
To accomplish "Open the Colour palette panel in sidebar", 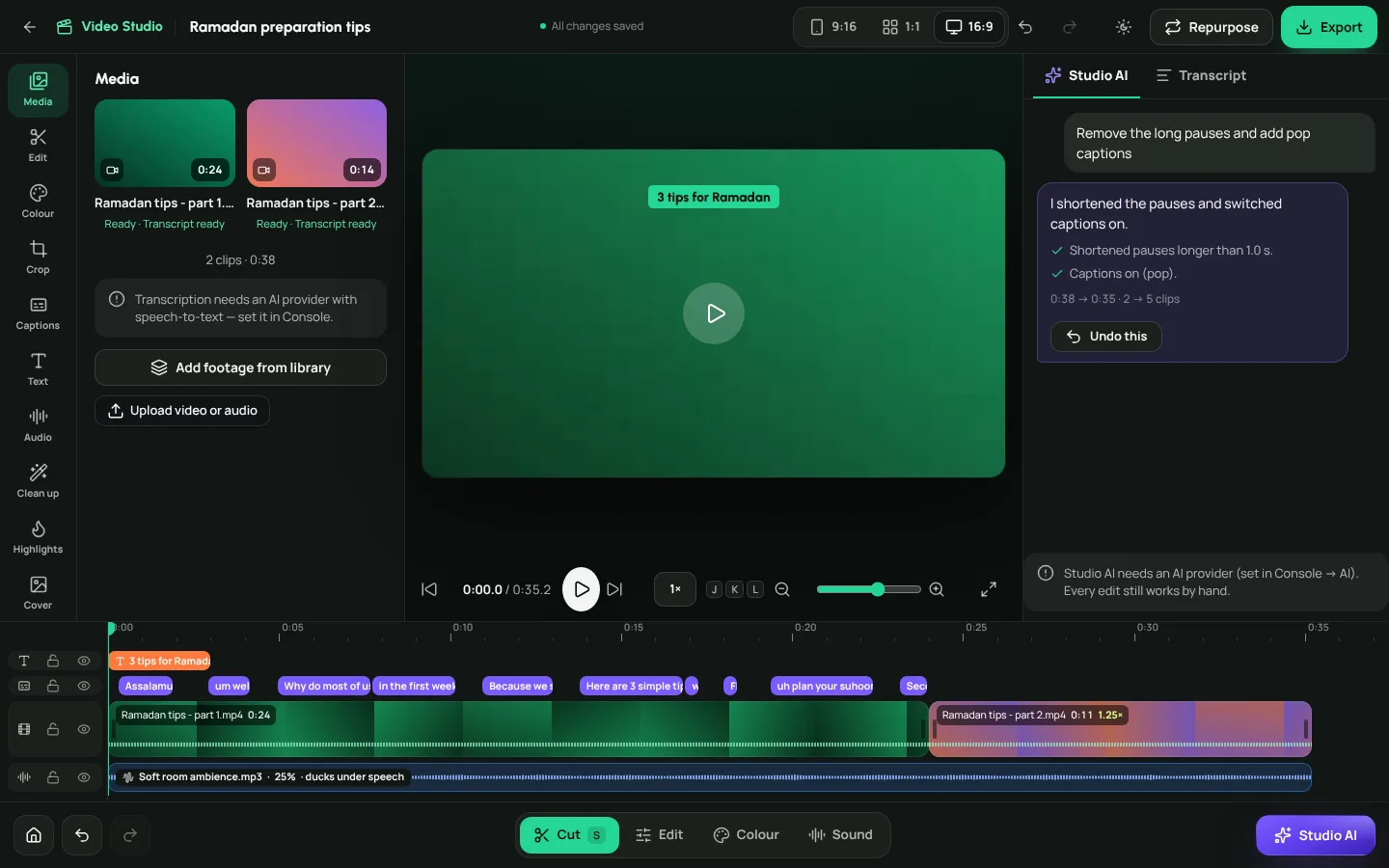I will [x=38, y=202].
